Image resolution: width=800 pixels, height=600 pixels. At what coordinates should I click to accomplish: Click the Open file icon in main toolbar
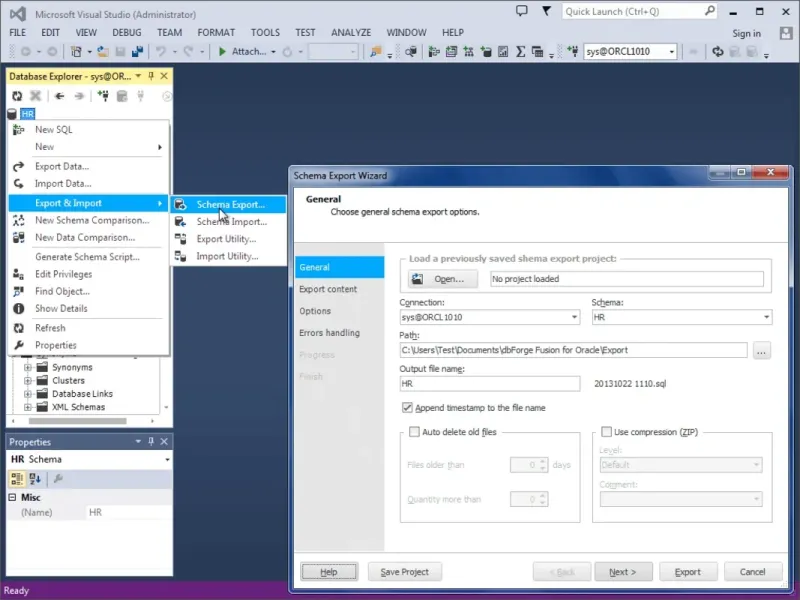pos(103,52)
